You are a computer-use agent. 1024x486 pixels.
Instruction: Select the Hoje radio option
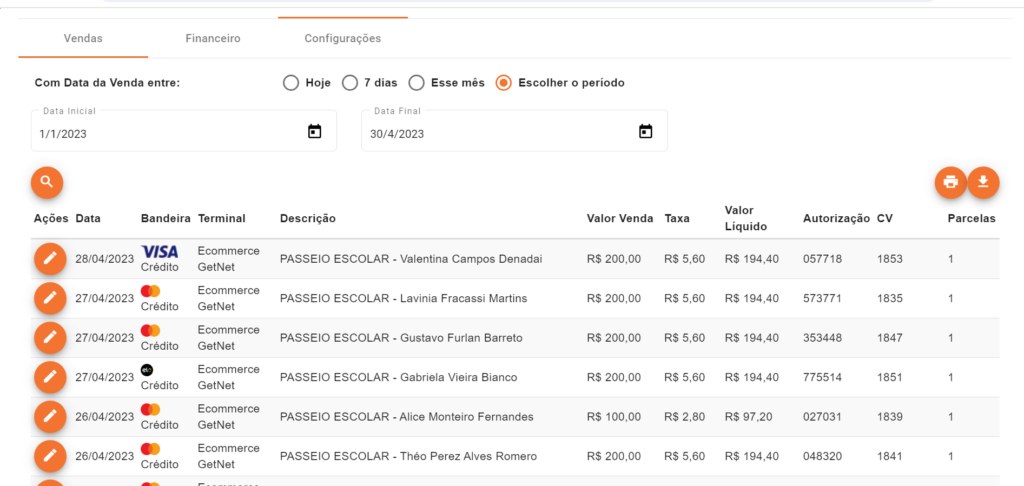pos(291,83)
